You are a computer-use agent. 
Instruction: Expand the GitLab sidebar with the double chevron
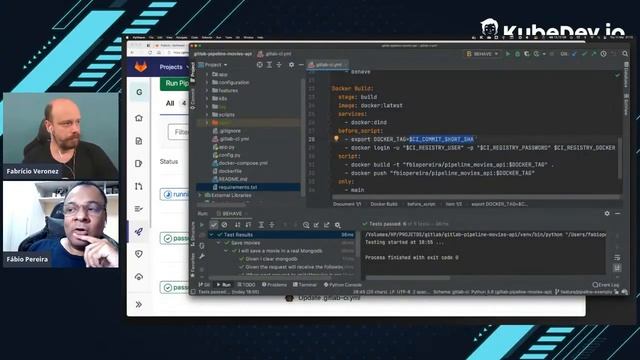139,304
